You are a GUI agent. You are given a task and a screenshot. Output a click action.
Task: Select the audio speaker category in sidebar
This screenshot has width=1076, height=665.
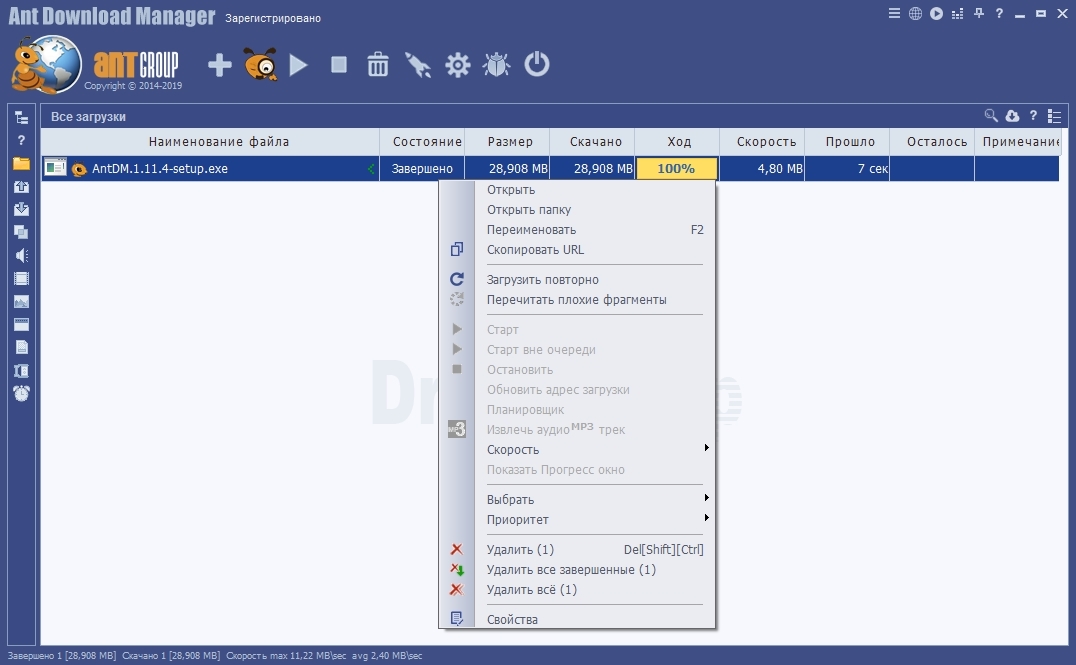pyautogui.click(x=21, y=255)
